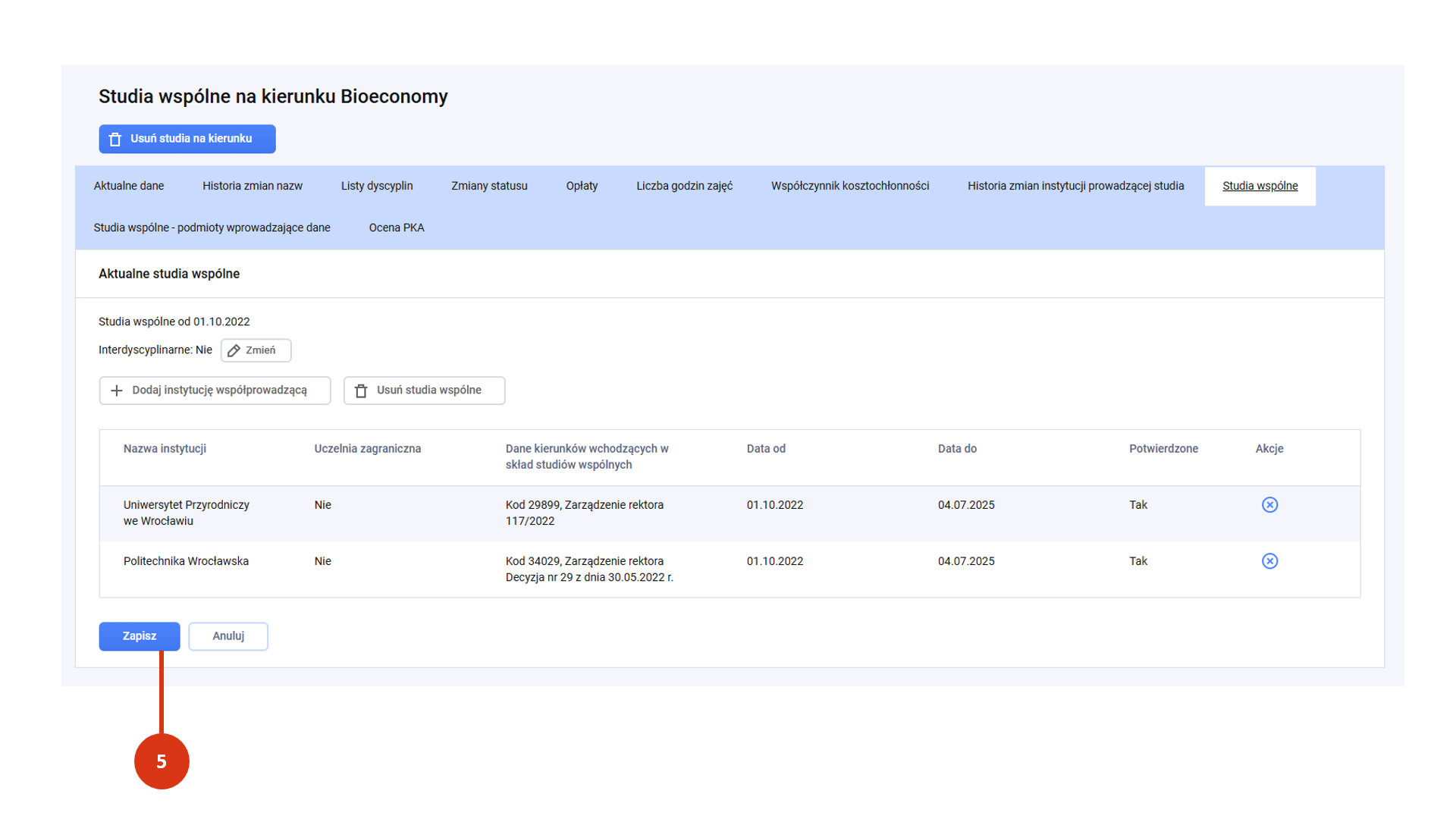The image size is (1456, 819).
Task: Click Dane kierunków wchodzących column header
Action: coord(587,457)
